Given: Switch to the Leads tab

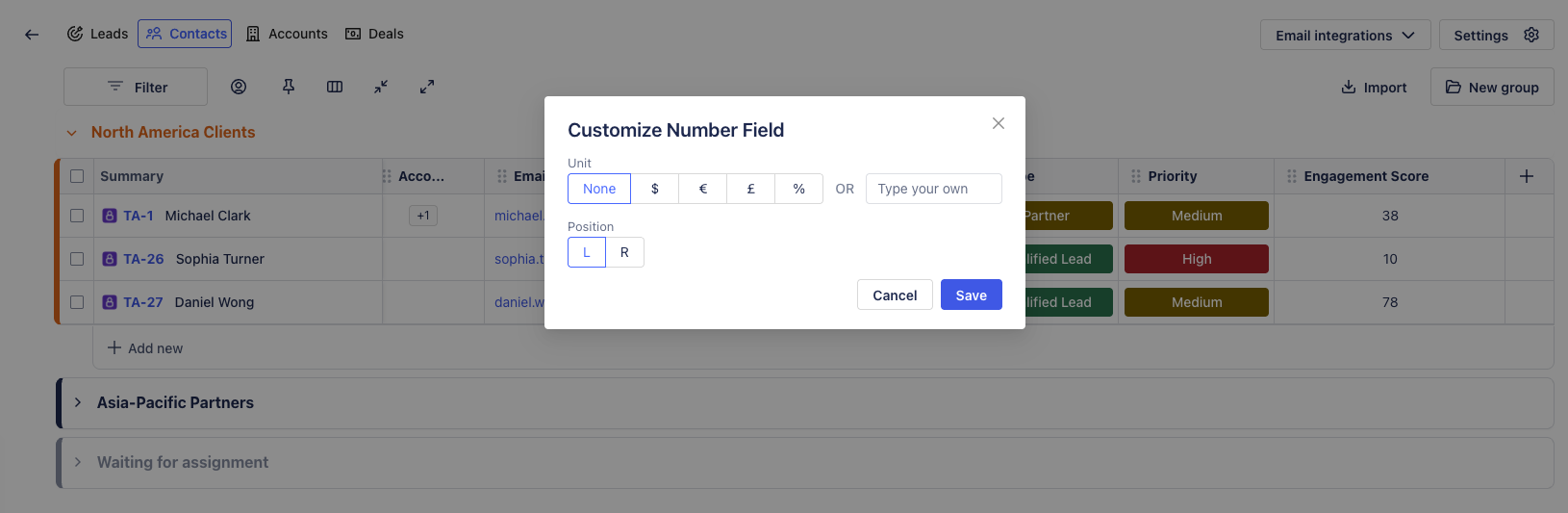Looking at the screenshot, I should coord(97,34).
